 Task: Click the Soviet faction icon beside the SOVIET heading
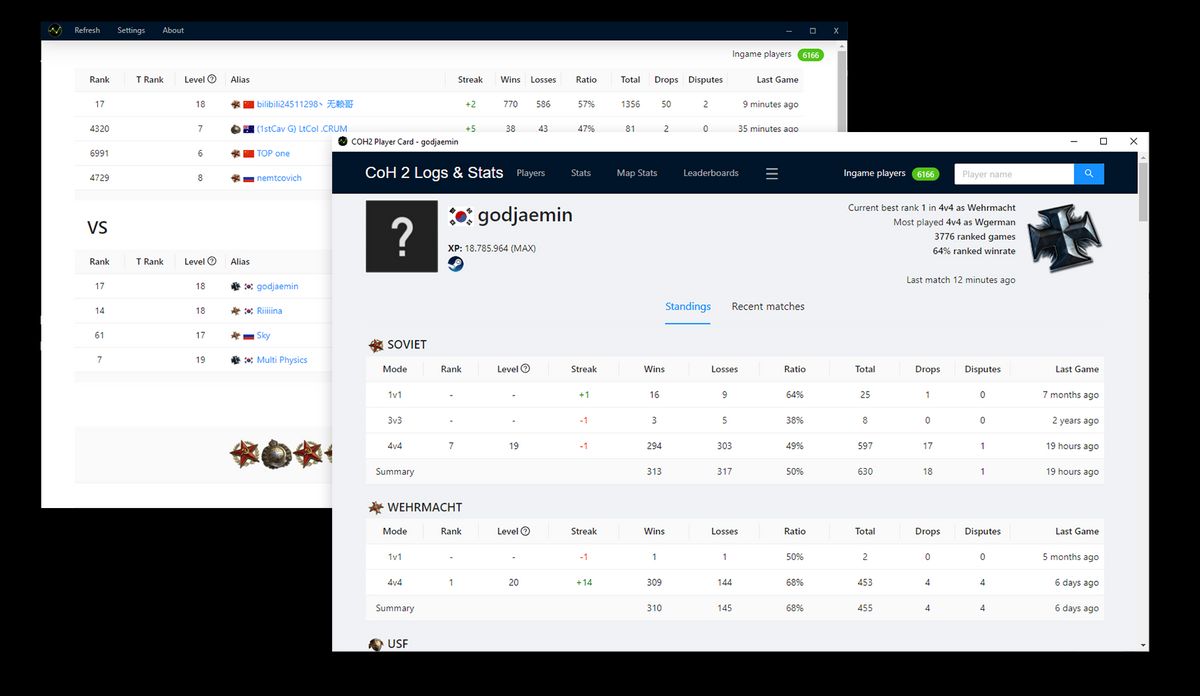376,345
